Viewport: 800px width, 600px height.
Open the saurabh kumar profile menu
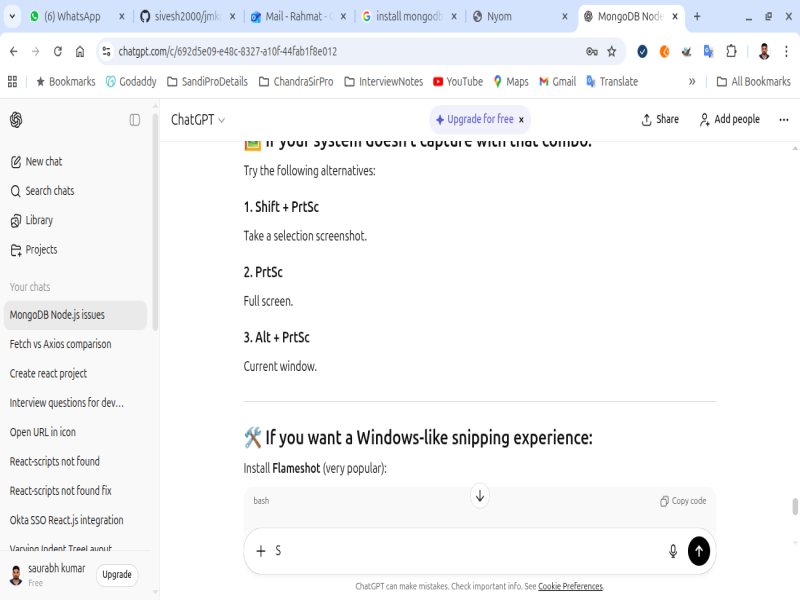tap(48, 575)
